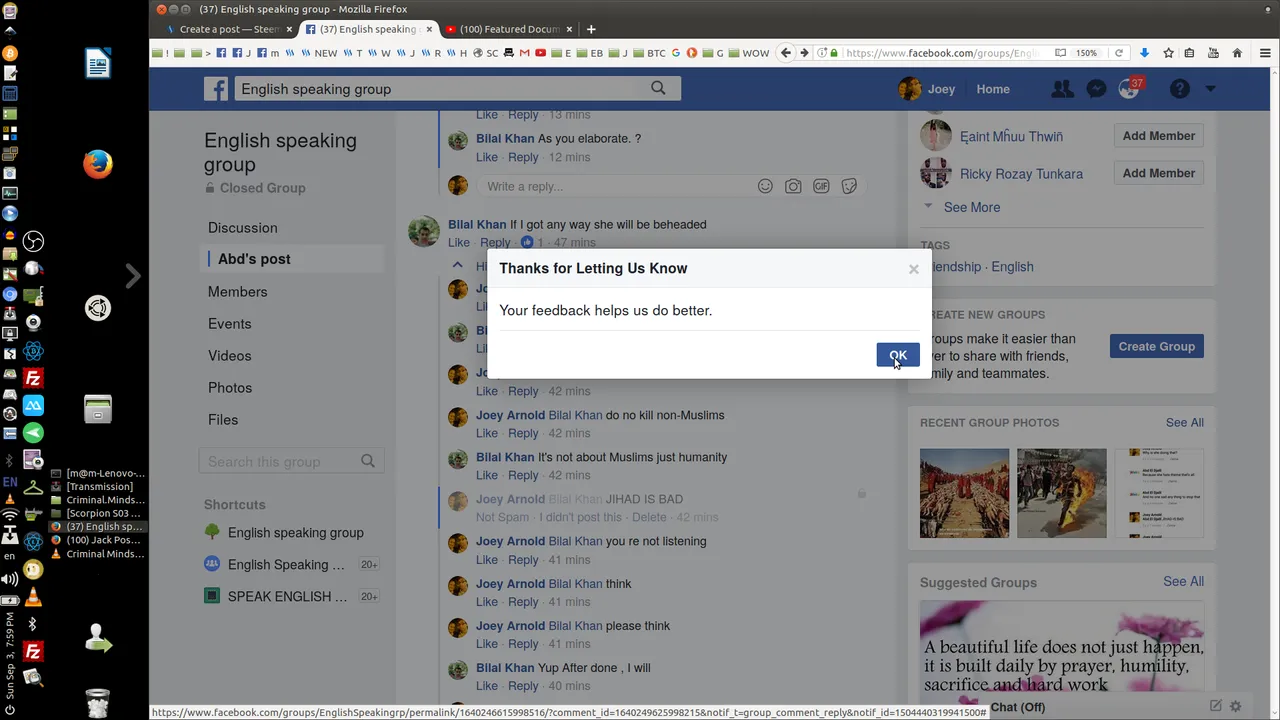Click the English tag link
This screenshot has width=1280, height=720.
point(1012,267)
